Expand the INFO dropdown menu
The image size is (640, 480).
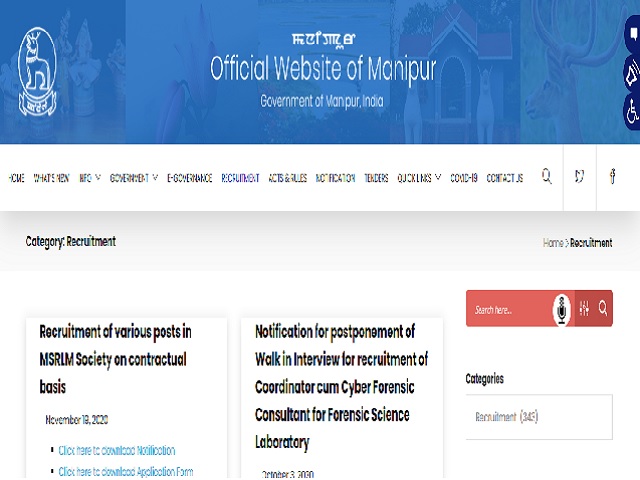click(x=89, y=178)
